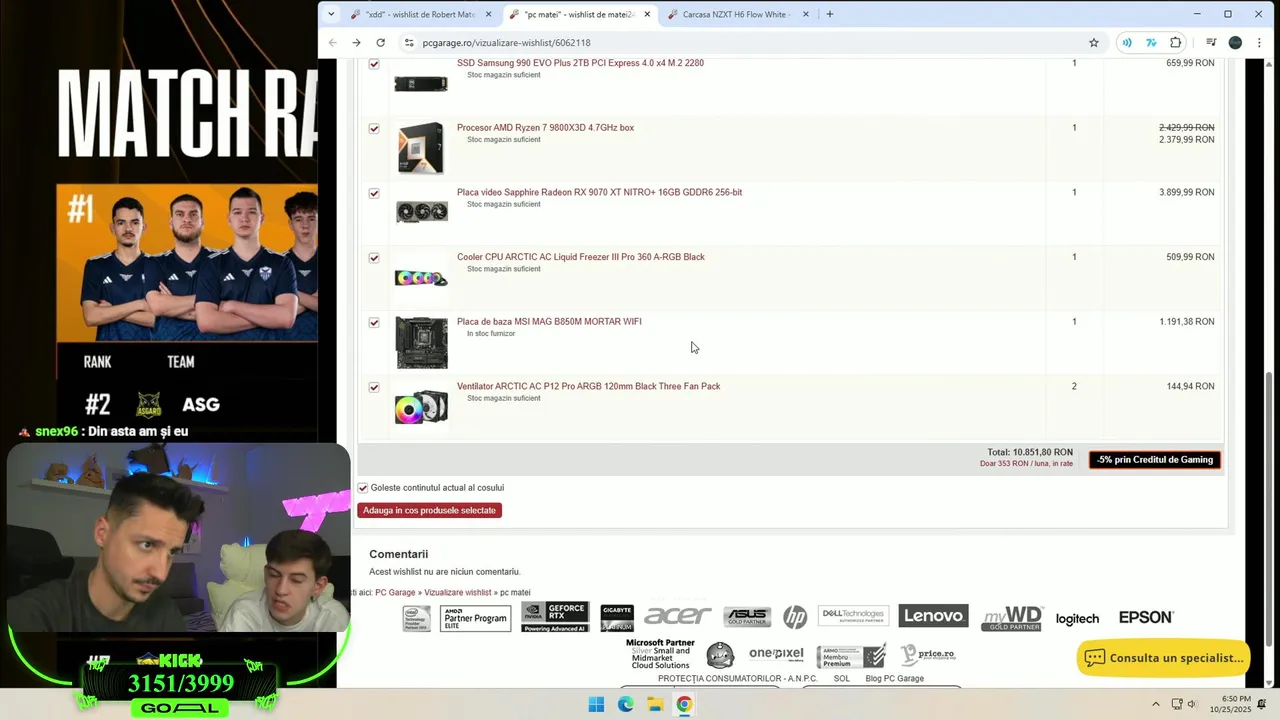Launch Microsoft Edge from the taskbar
Image resolution: width=1280 pixels, height=720 pixels.
tap(625, 705)
